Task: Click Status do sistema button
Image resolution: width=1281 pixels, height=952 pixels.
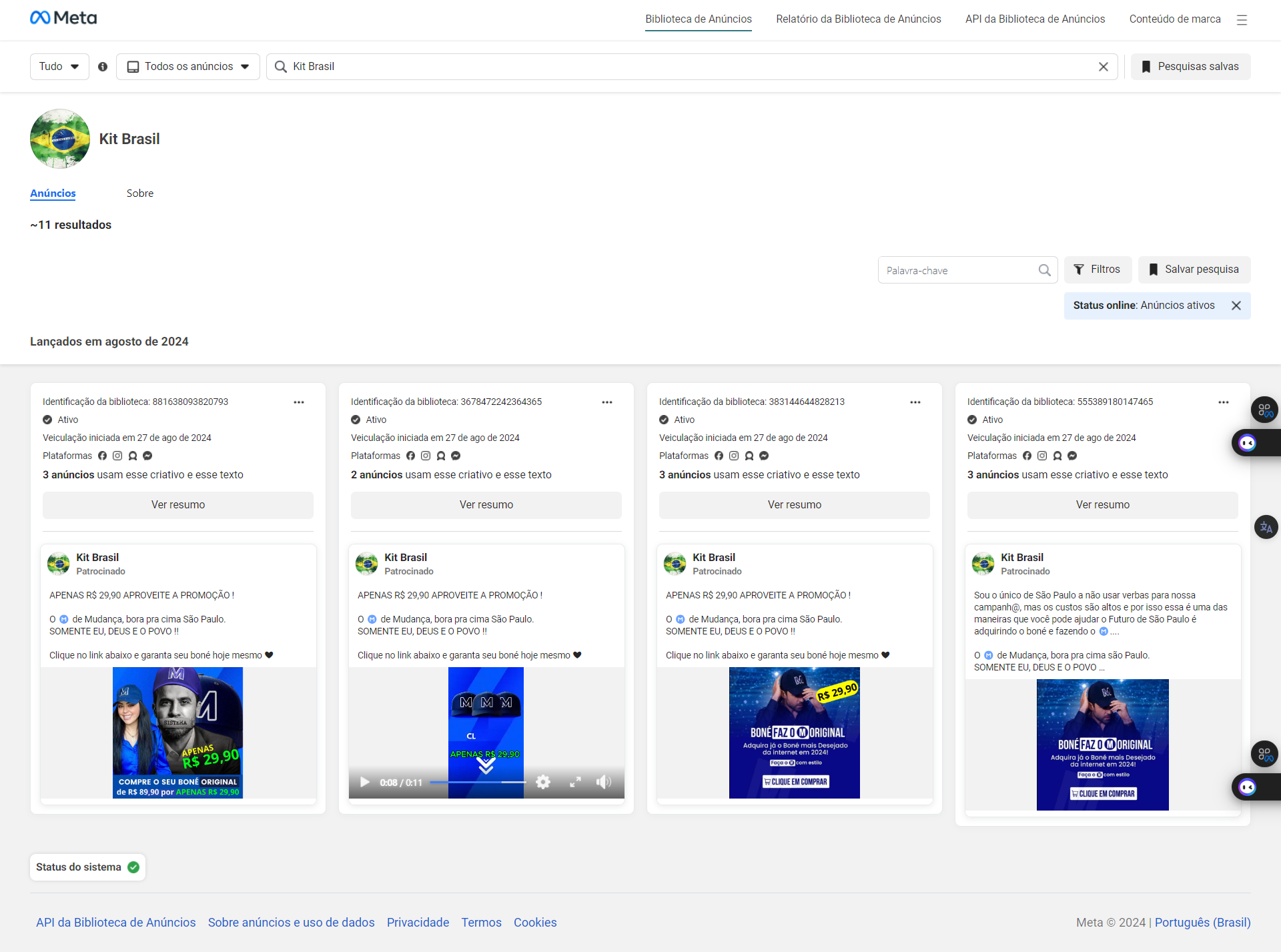Action: 87,867
